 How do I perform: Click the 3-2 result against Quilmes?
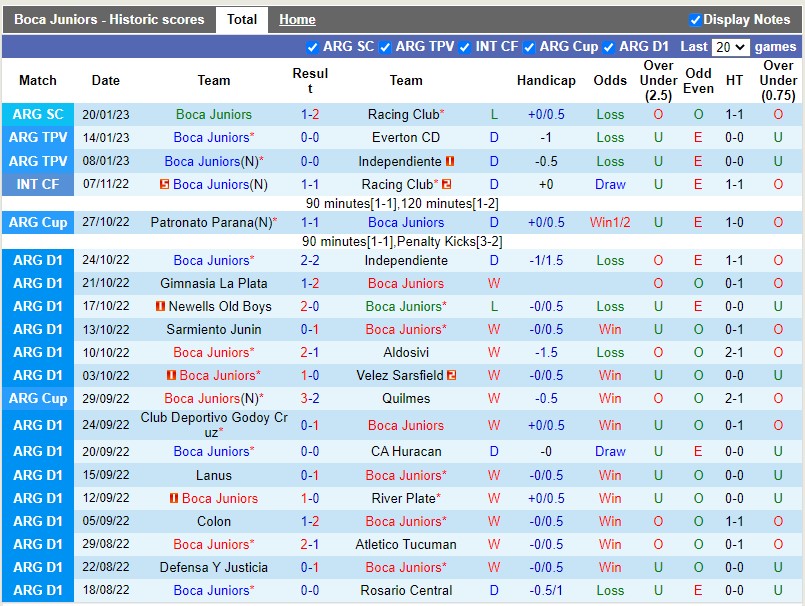point(310,398)
